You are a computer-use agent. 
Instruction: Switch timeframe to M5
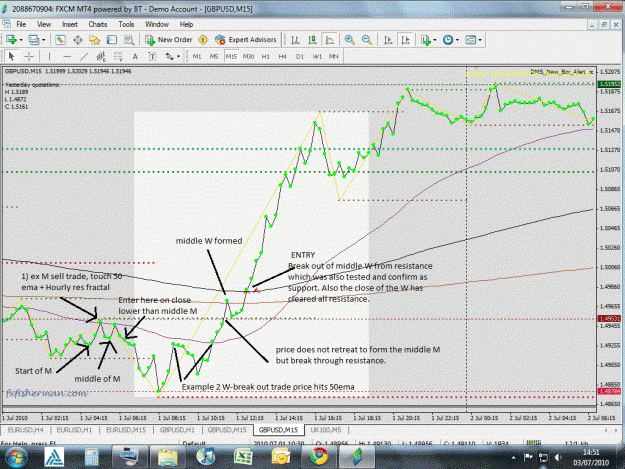(214, 57)
